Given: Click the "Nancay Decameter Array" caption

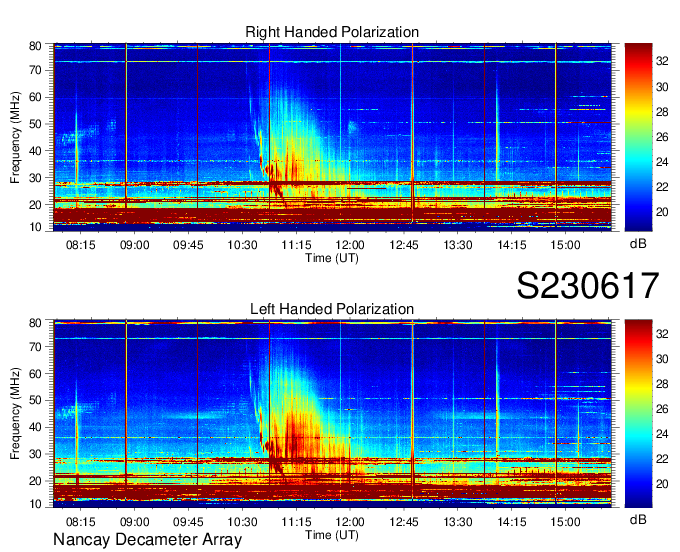Looking at the screenshot, I should [x=147, y=540].
